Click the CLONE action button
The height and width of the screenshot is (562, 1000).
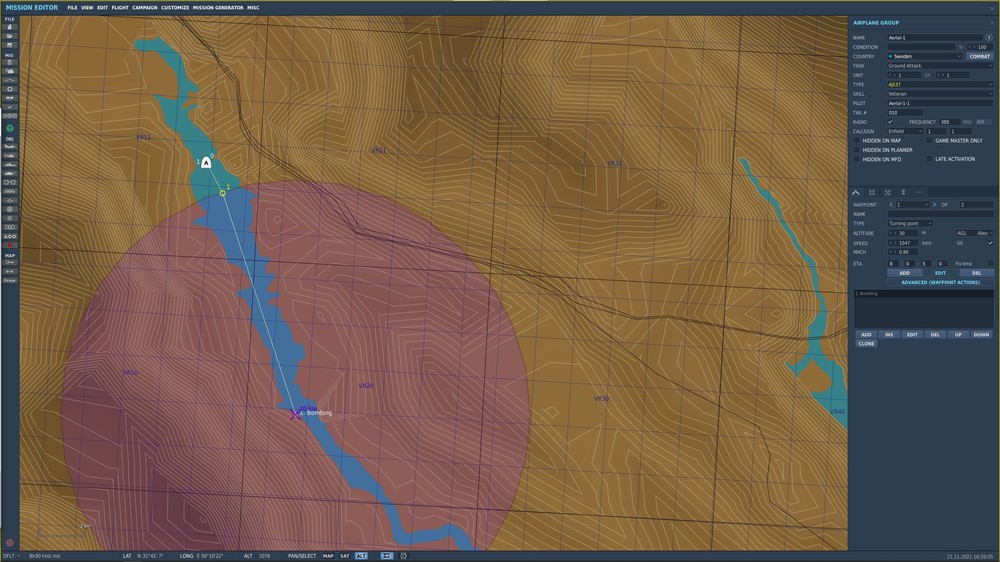point(866,343)
